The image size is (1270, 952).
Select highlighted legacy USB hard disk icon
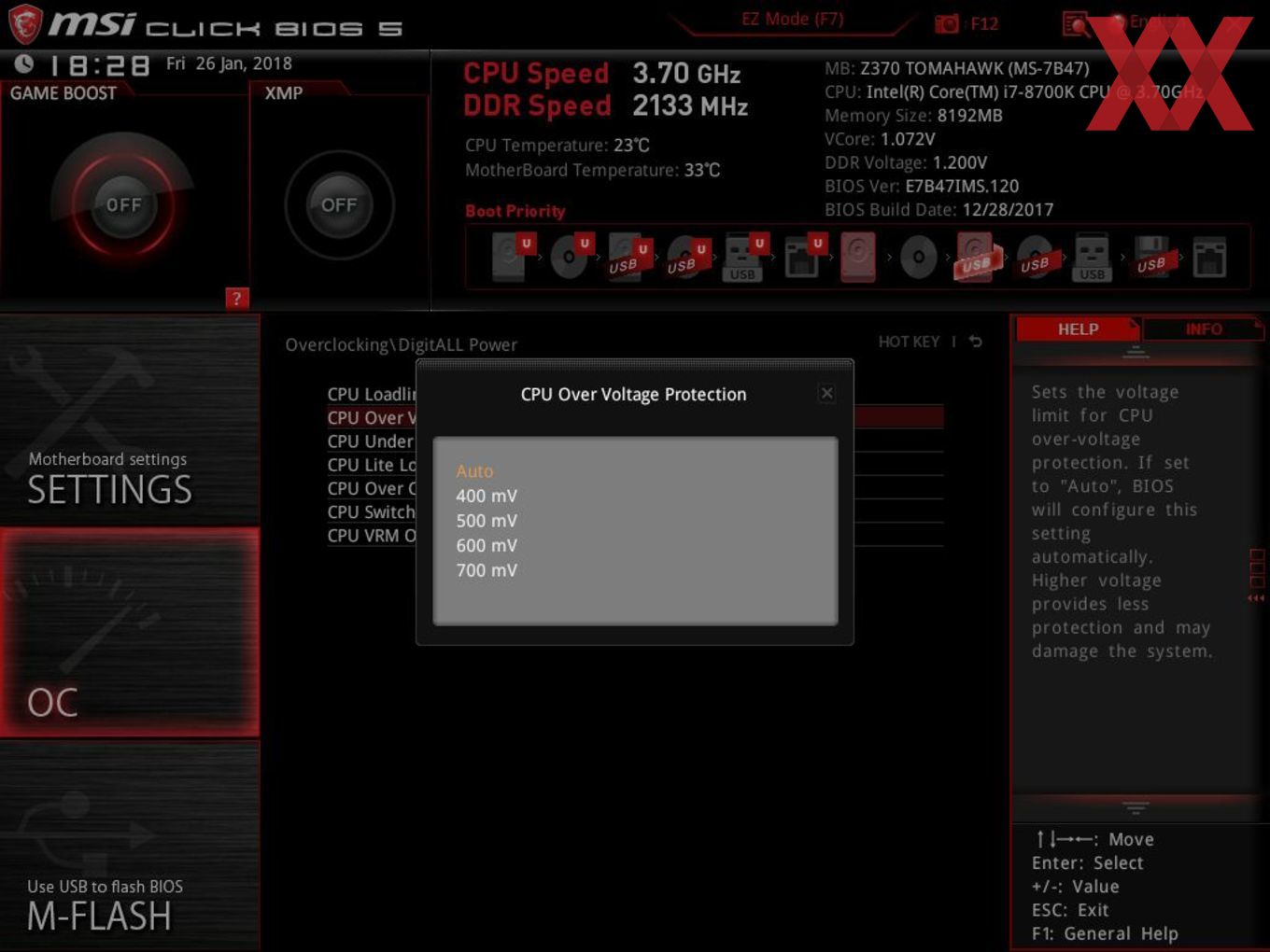click(977, 257)
